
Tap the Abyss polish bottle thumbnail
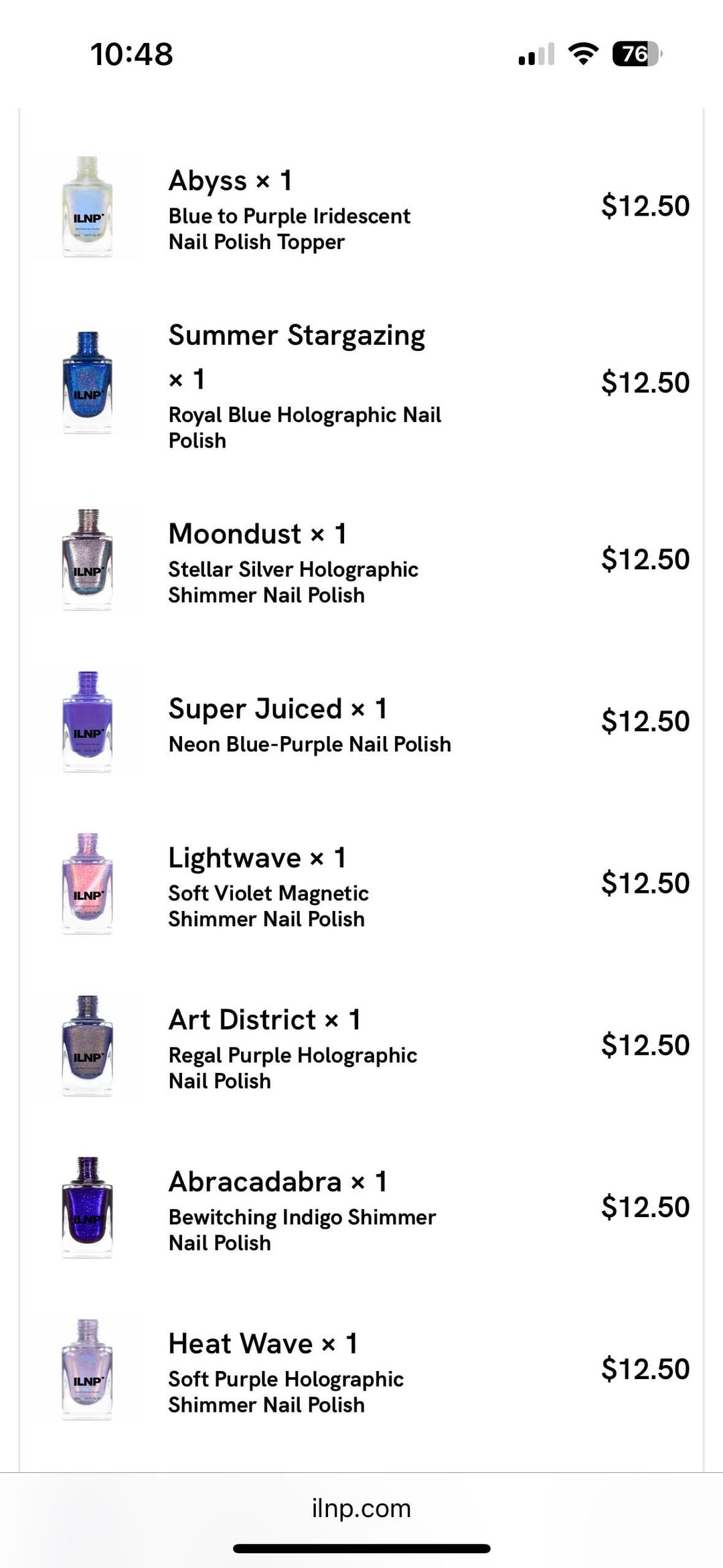click(88, 206)
